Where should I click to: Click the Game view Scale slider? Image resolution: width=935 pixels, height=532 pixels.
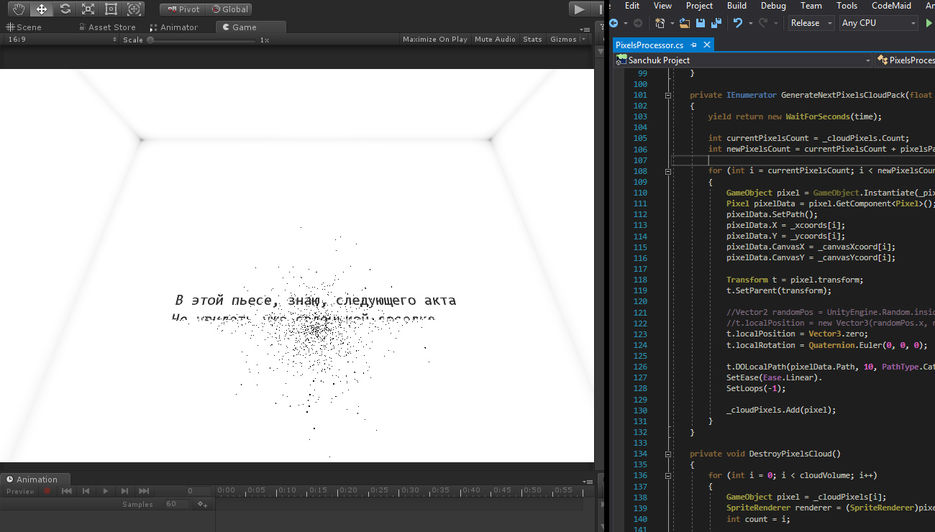[200, 40]
